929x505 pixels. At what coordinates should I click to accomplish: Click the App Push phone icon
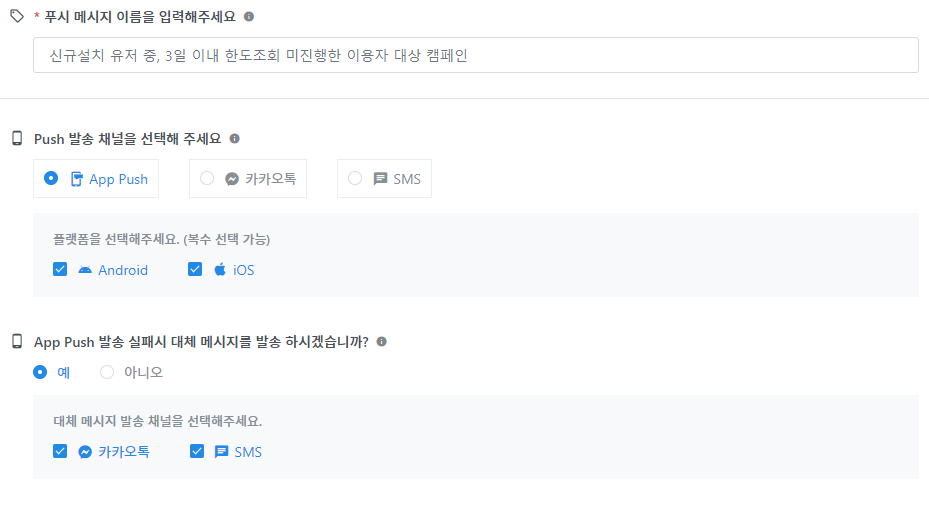[77, 179]
